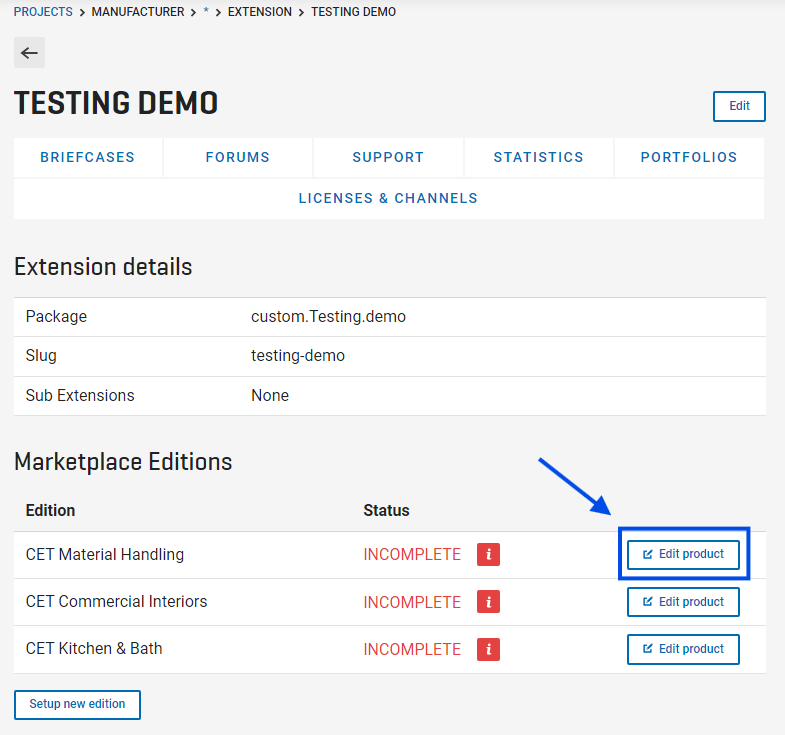Open the FORUMS tab
Screen dimensions: 785x735
pos(238,157)
